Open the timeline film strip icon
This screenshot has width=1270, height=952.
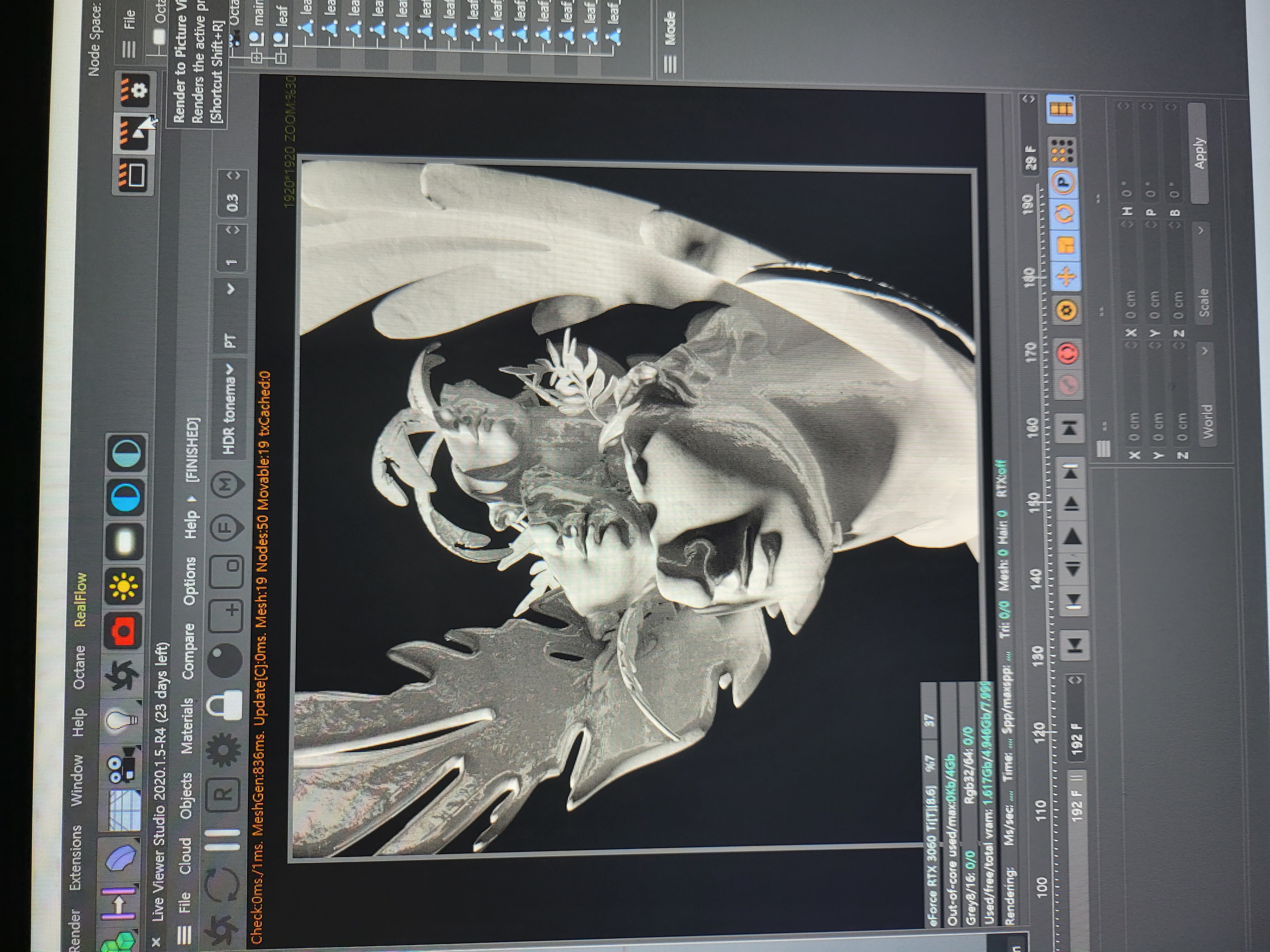1060,109
